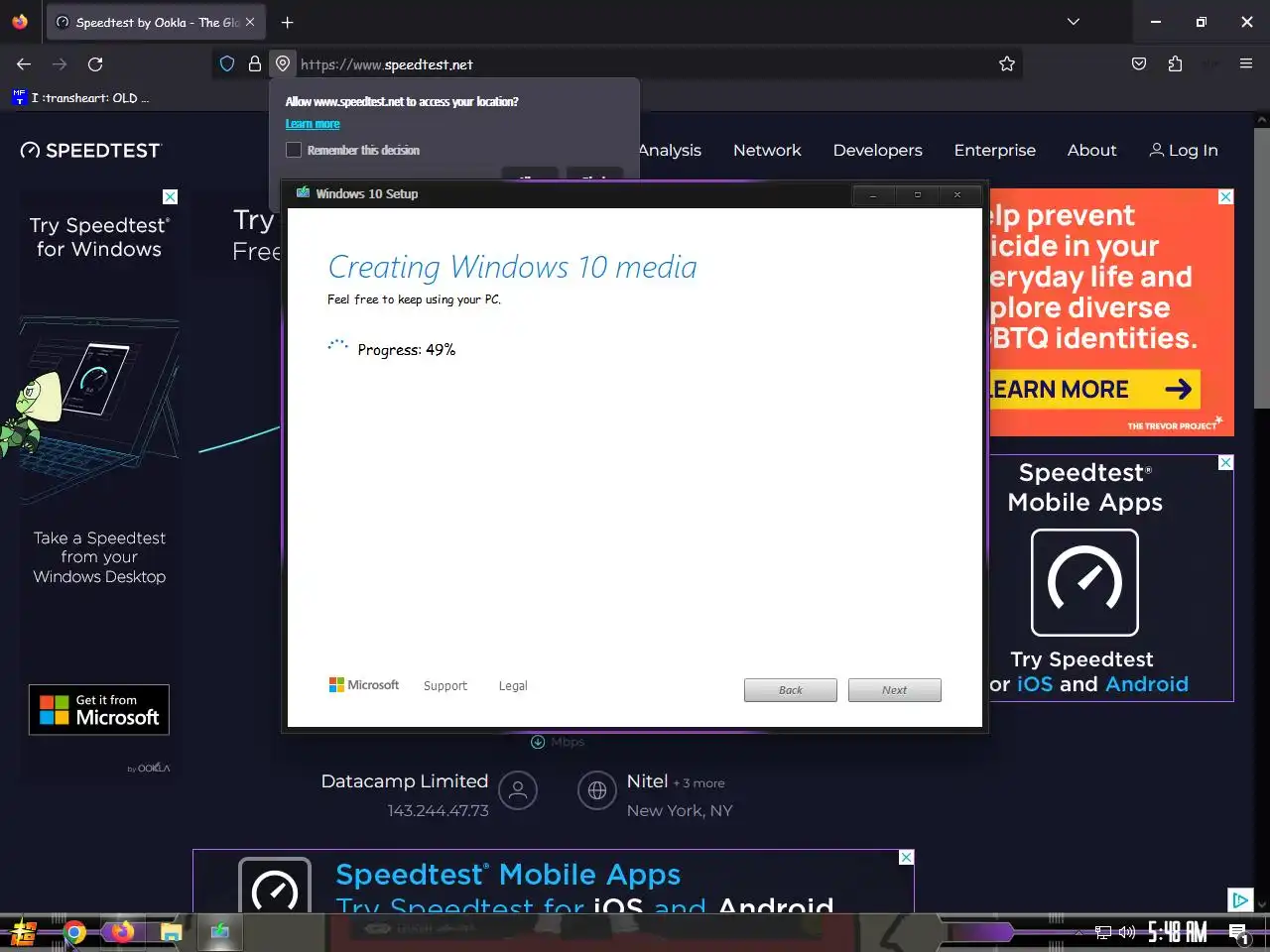The image size is (1270, 952).
Task: Open the transheart OLD bookmark
Action: coord(80,98)
